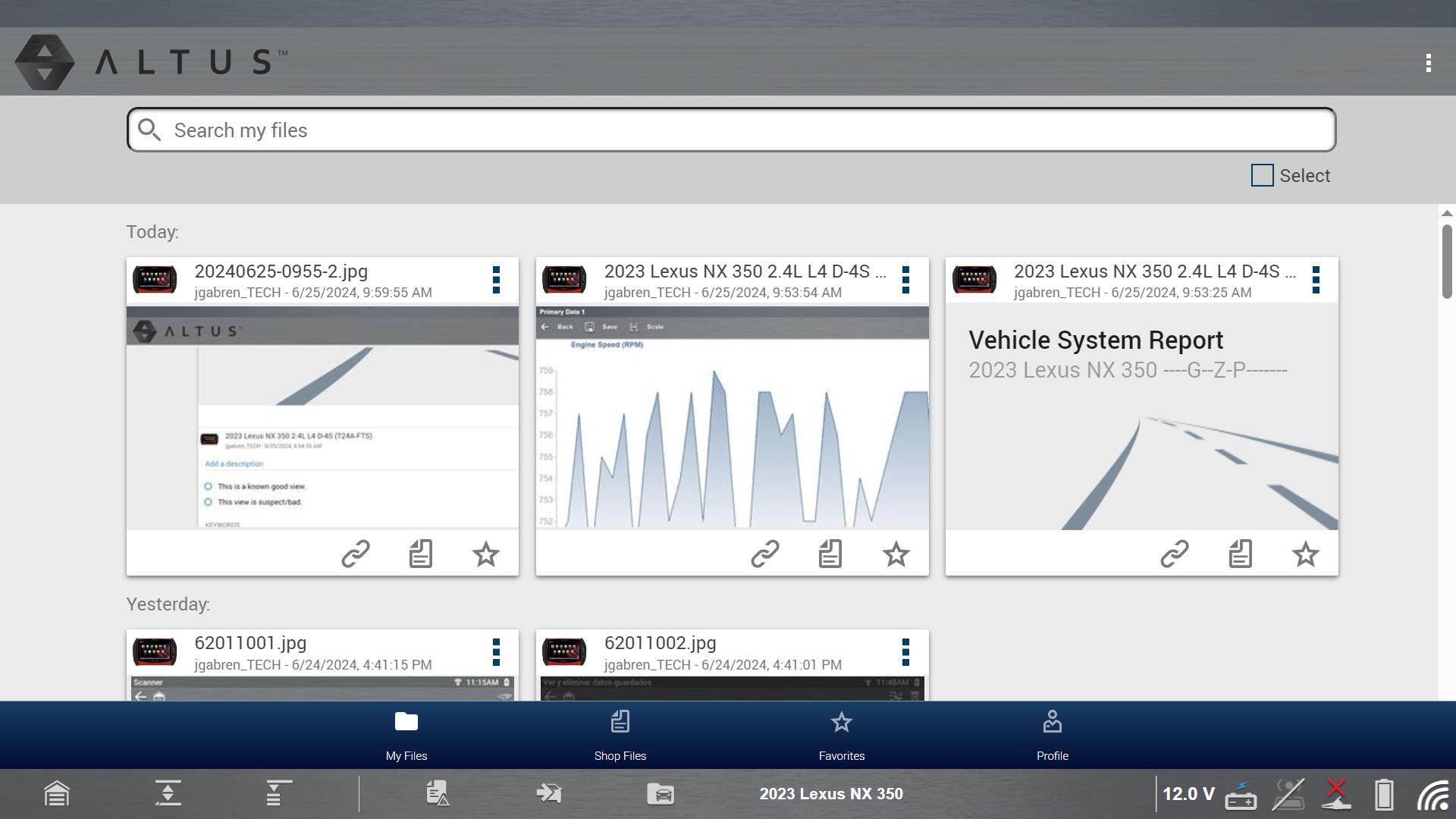The image size is (1456, 819).
Task: Go to the Favorites tab
Action: coord(841,734)
